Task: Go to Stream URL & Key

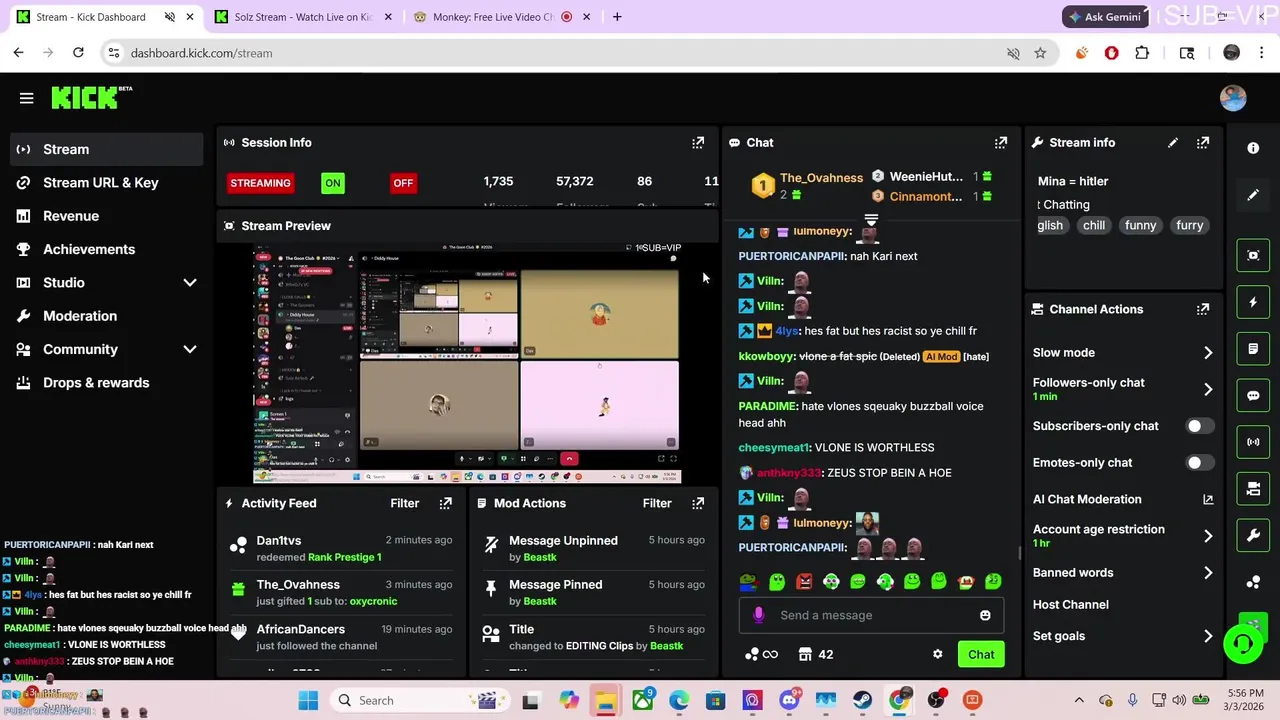Action: coord(105,183)
